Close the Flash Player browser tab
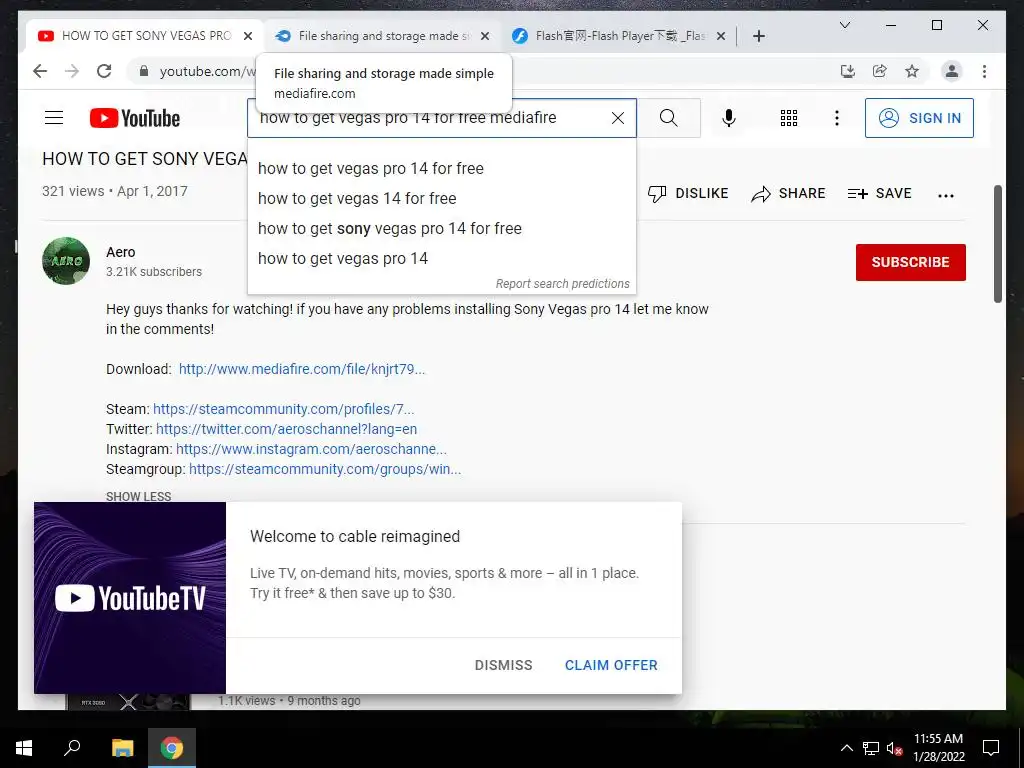This screenshot has width=1024, height=768. point(720,36)
